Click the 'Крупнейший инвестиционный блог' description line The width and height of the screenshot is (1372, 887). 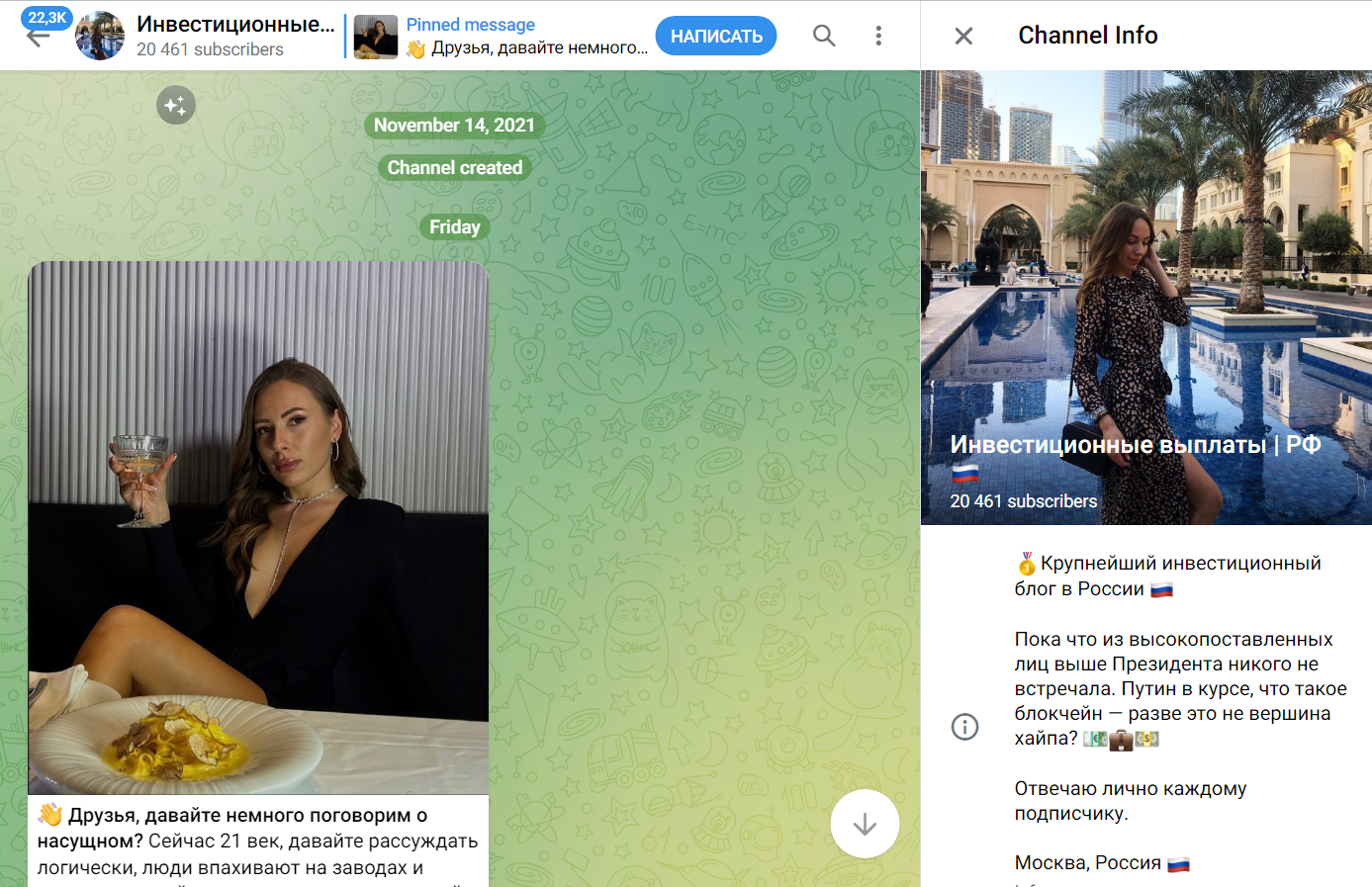[1168, 576]
